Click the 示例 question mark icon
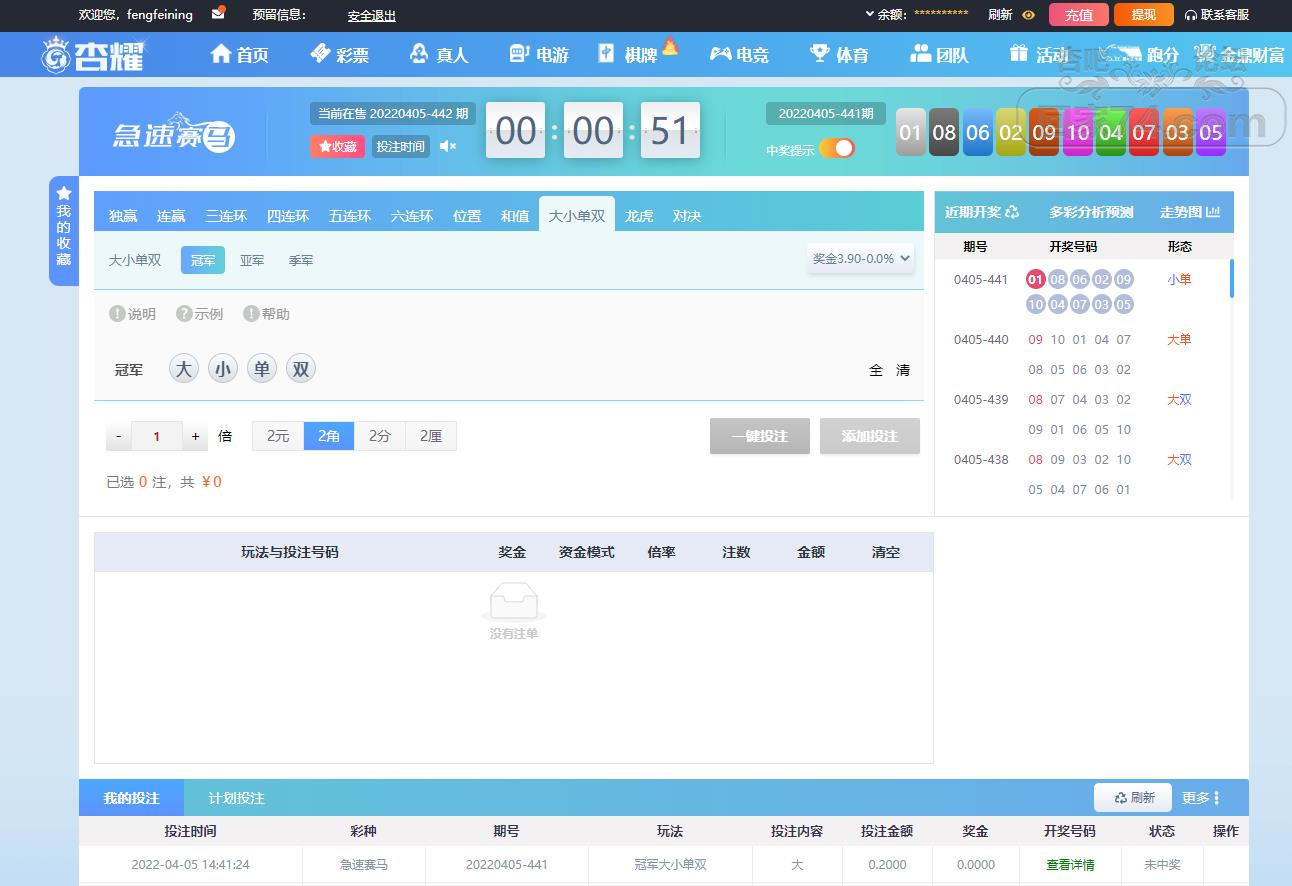This screenshot has height=886, width=1292. [x=184, y=314]
